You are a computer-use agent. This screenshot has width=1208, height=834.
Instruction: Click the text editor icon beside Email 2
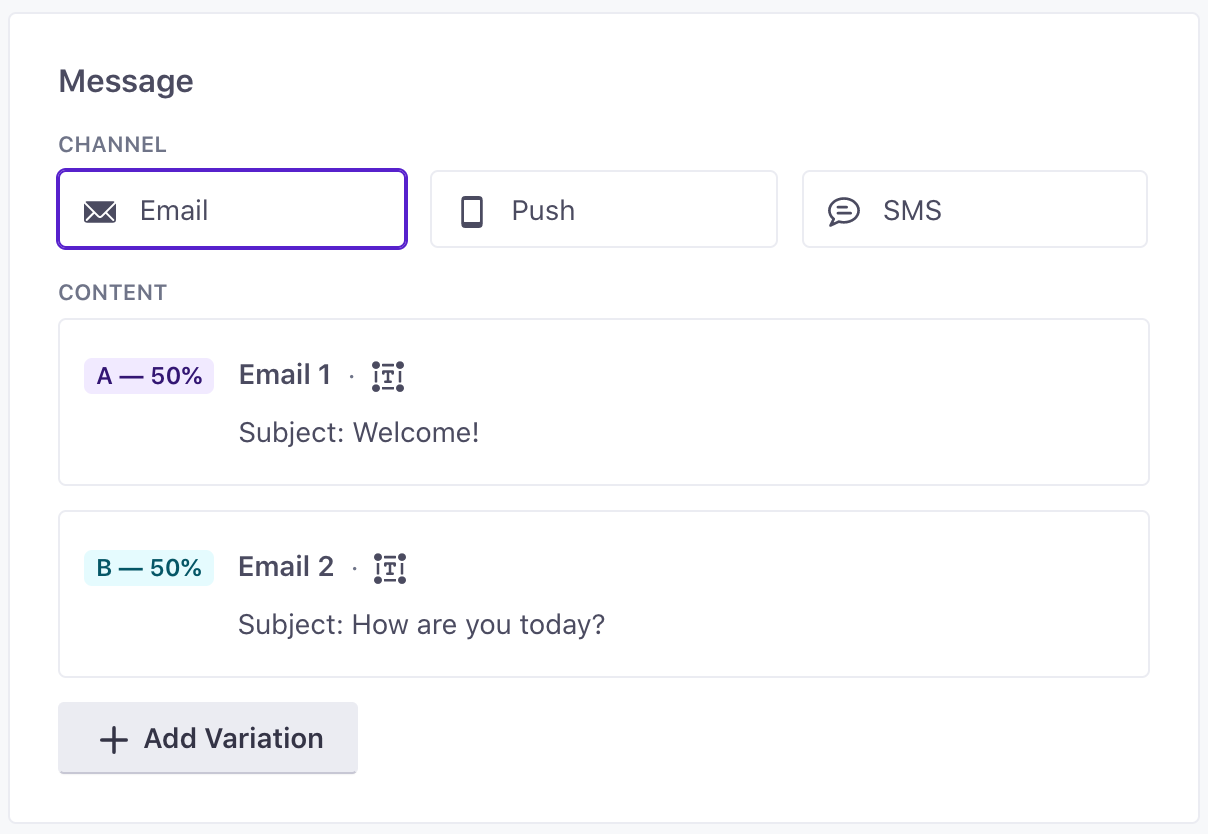(x=390, y=568)
